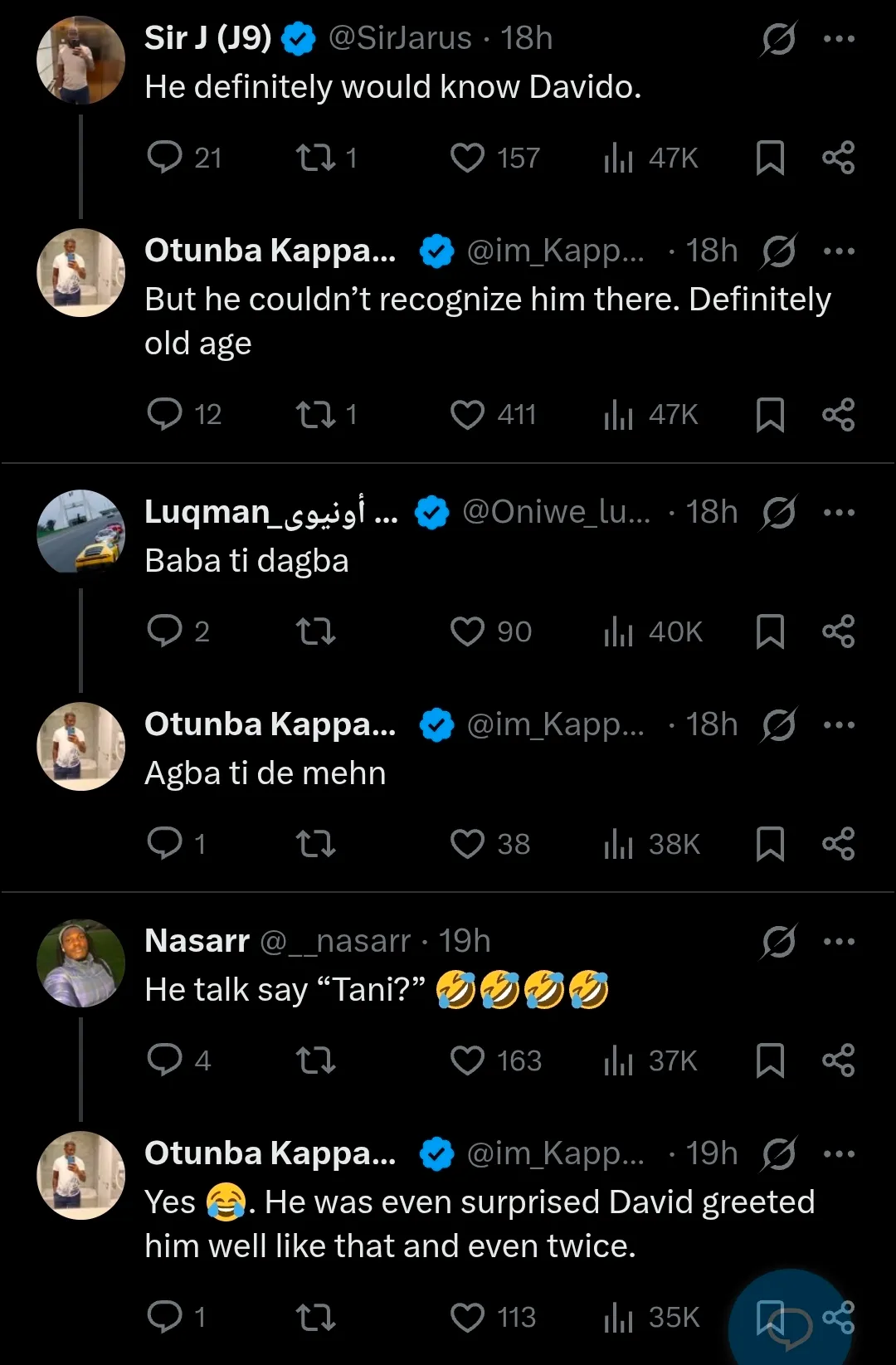Open more options menu on Sir J's tweet

click(x=839, y=38)
